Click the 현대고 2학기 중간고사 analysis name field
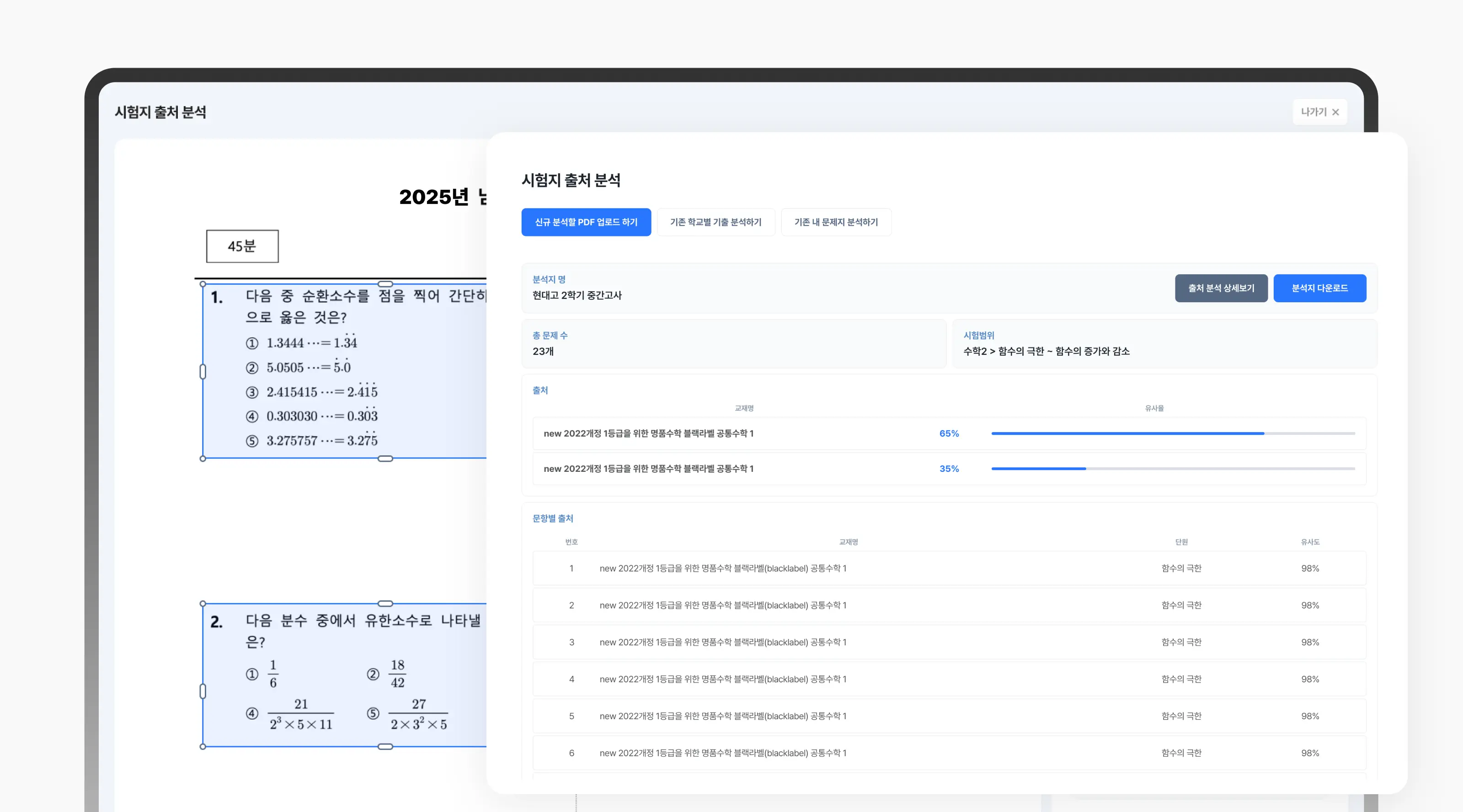The height and width of the screenshot is (812, 1463). pos(577,295)
